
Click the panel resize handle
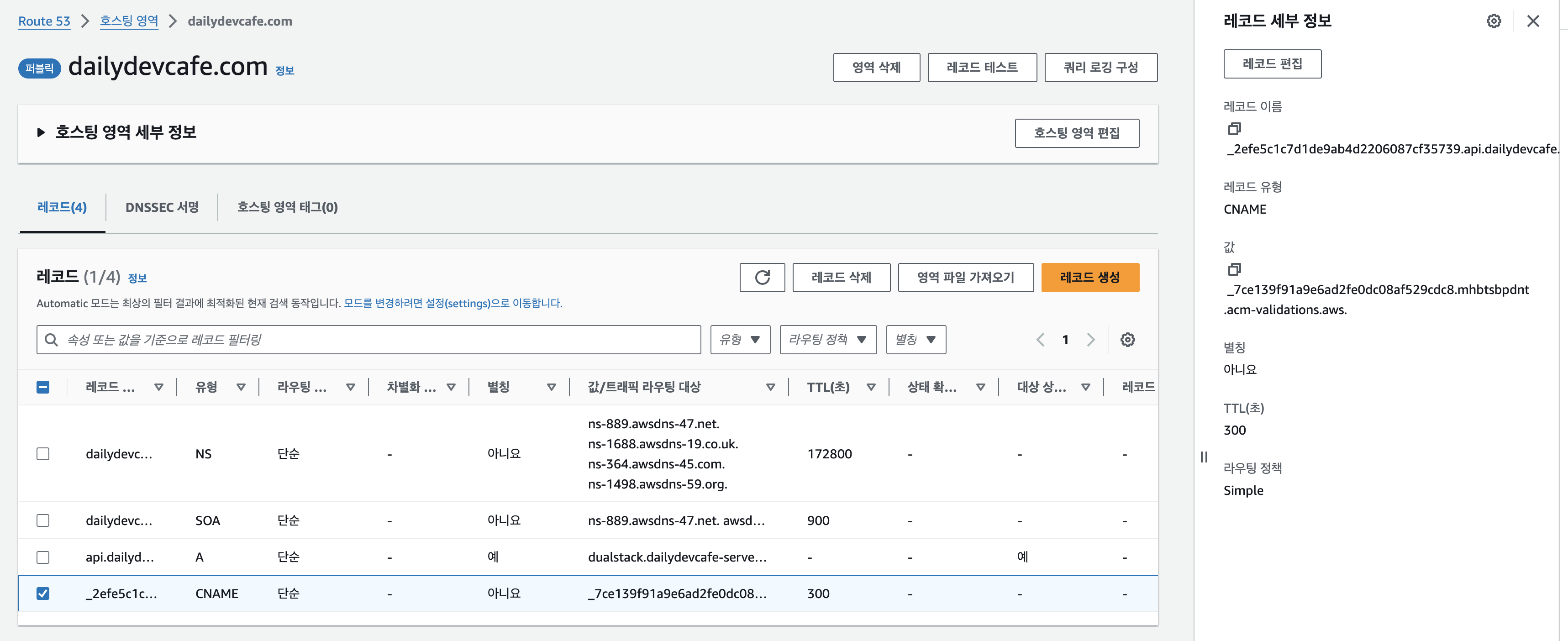(x=1203, y=457)
